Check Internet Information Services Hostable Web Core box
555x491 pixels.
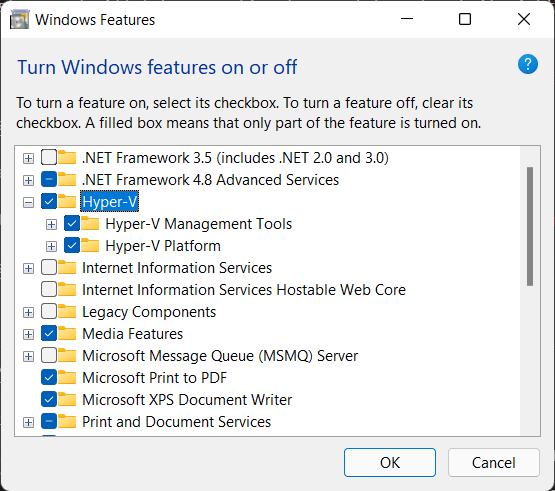tap(49, 289)
